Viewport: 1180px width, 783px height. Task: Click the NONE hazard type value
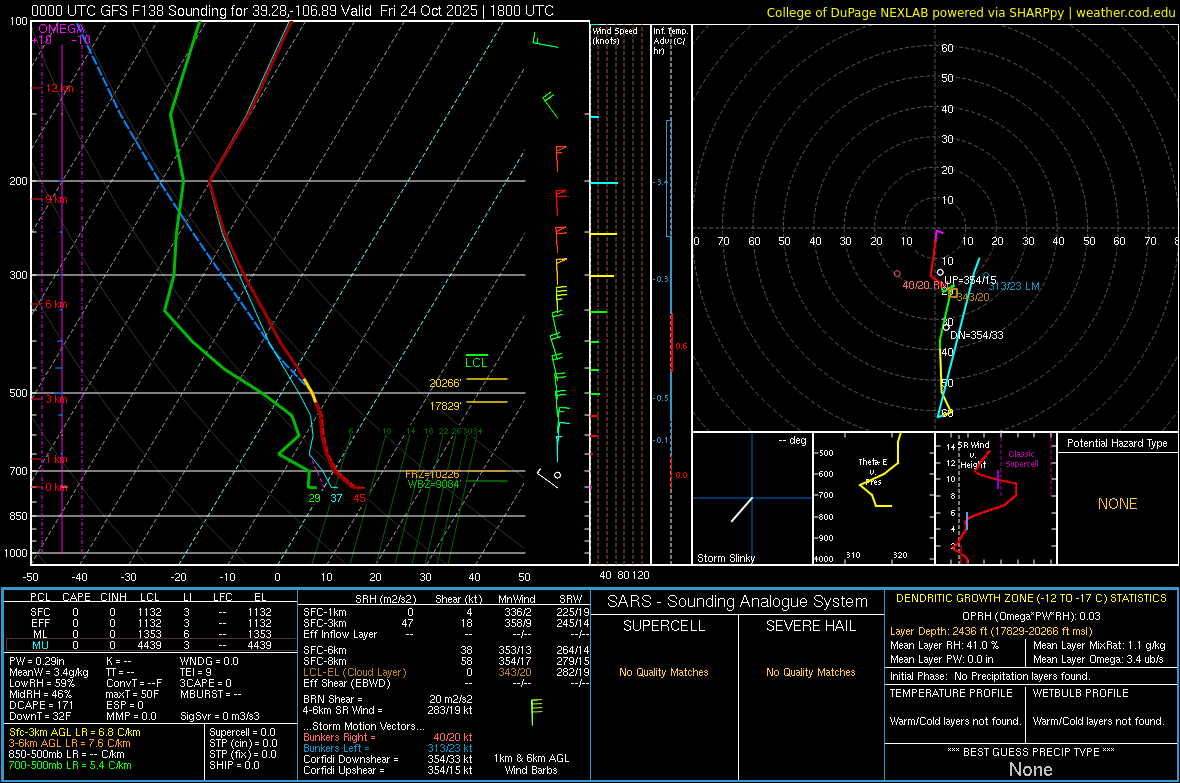(x=1118, y=504)
